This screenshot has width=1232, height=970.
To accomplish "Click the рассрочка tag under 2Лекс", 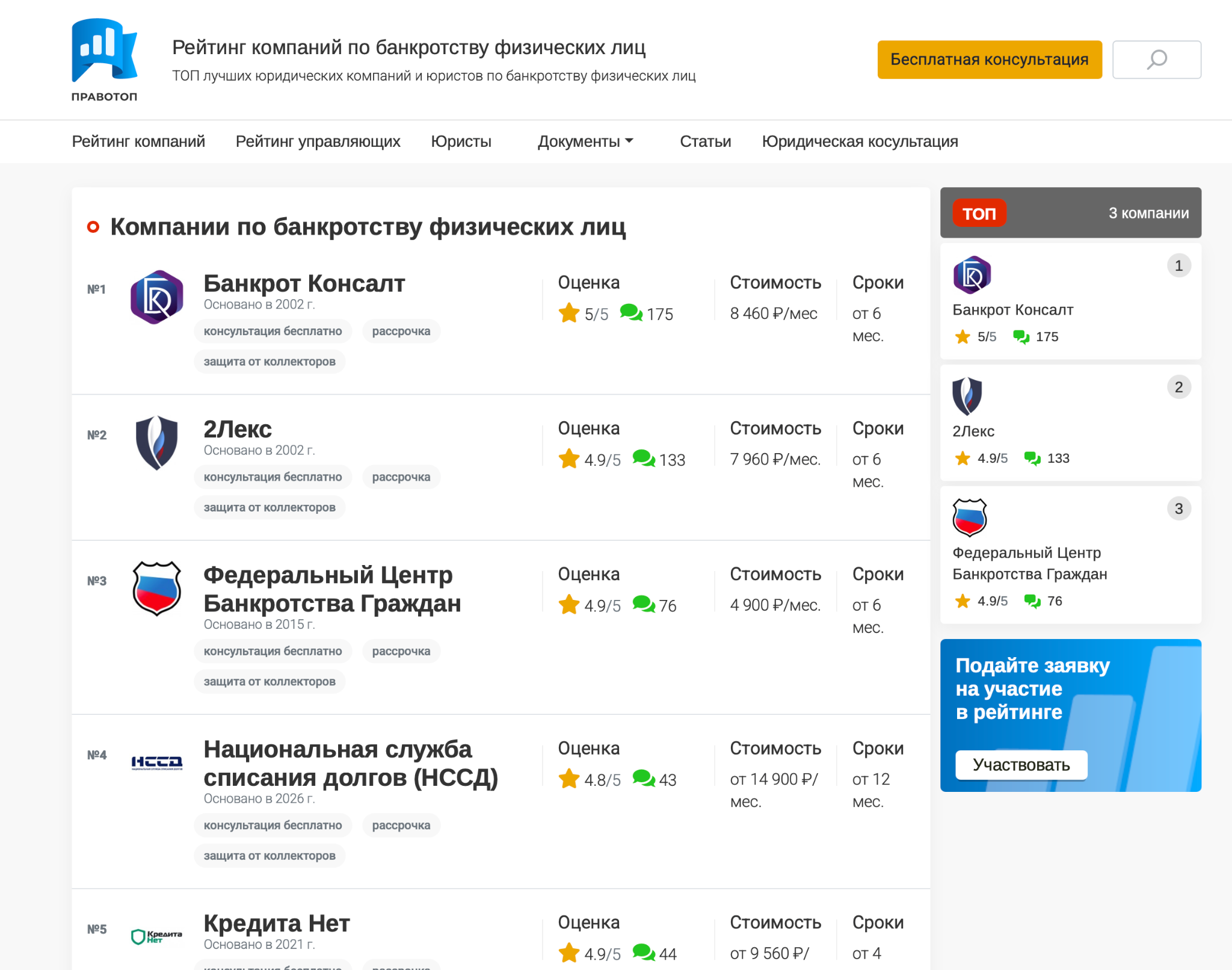I will pyautogui.click(x=401, y=477).
